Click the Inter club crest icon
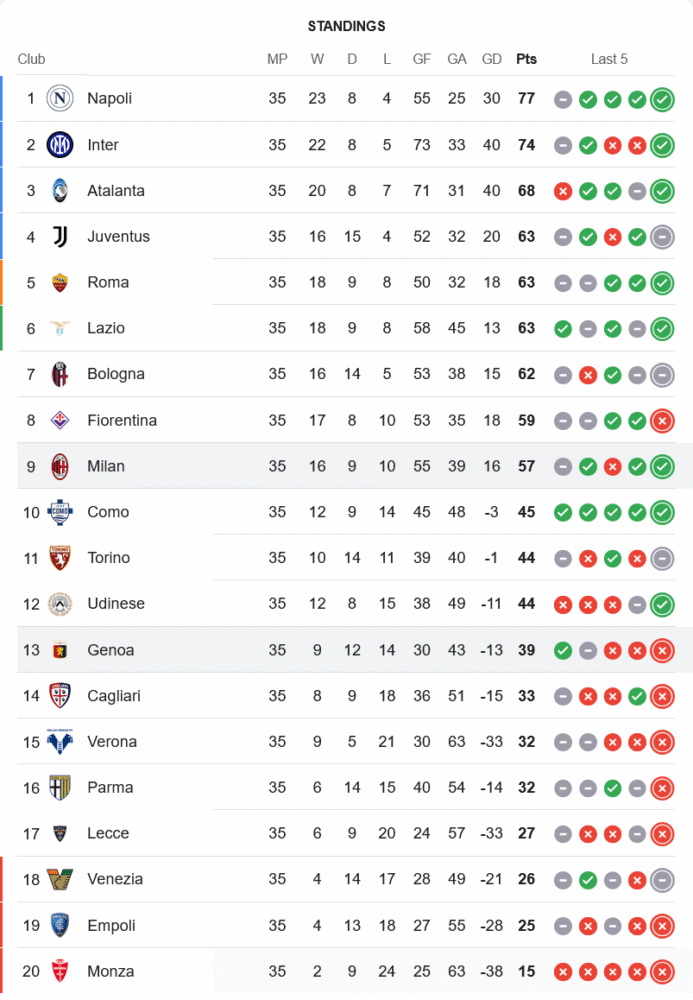The height and width of the screenshot is (1000, 693). pyautogui.click(x=60, y=145)
